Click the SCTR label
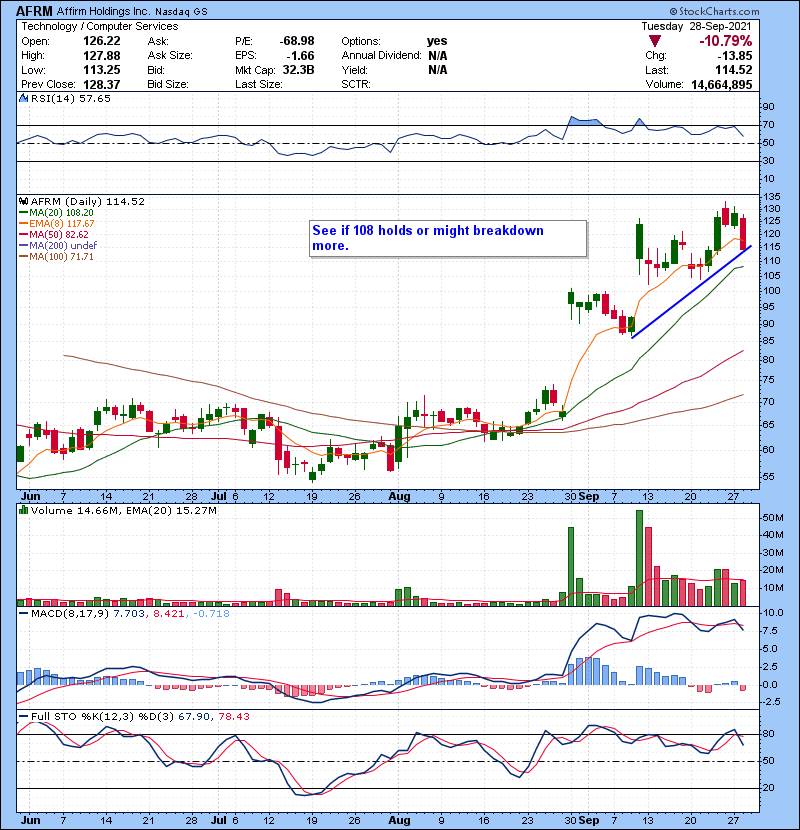Image resolution: width=800 pixels, height=830 pixels. click(x=356, y=84)
